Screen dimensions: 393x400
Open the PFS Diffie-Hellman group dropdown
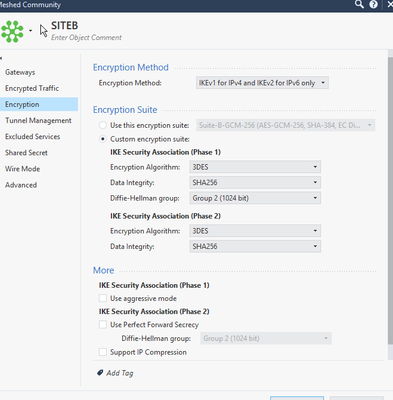click(x=266, y=338)
